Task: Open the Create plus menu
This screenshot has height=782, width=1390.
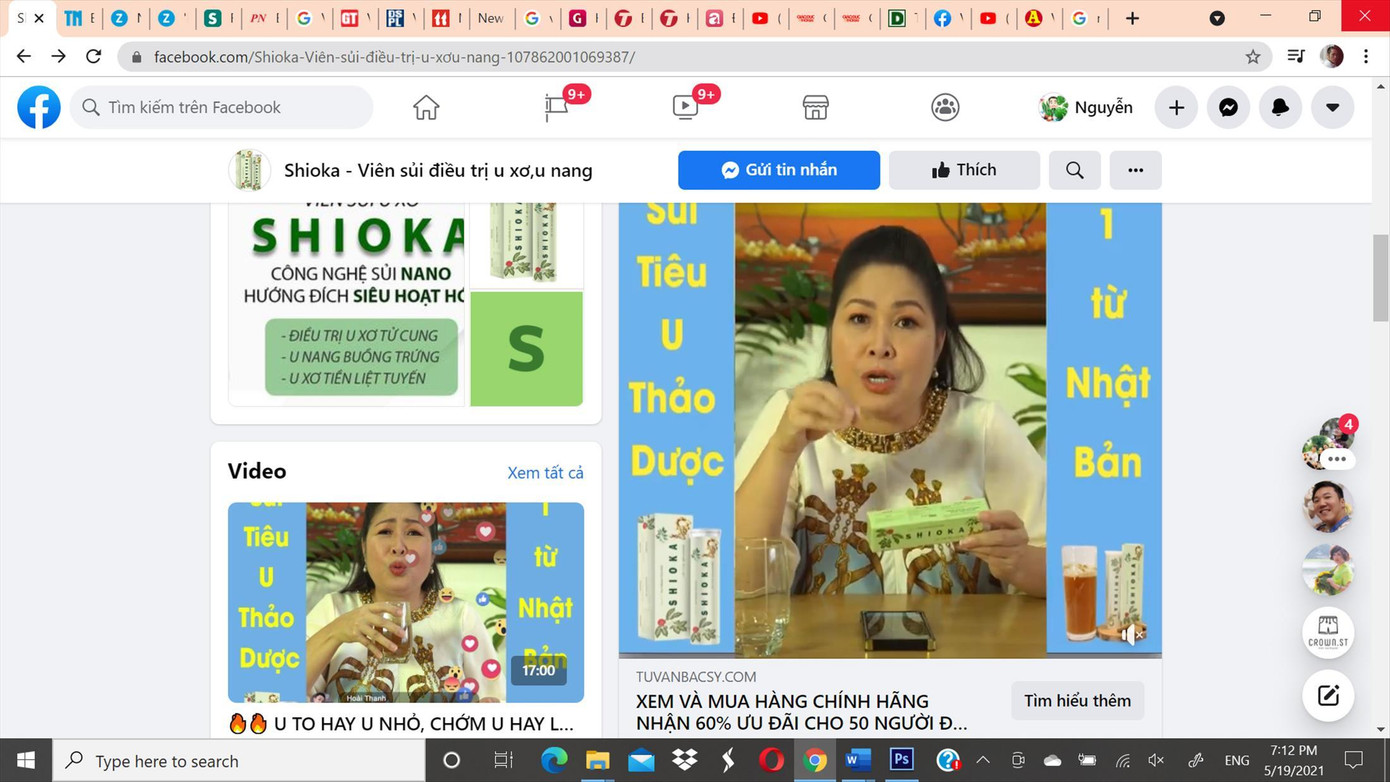Action: [x=1176, y=107]
